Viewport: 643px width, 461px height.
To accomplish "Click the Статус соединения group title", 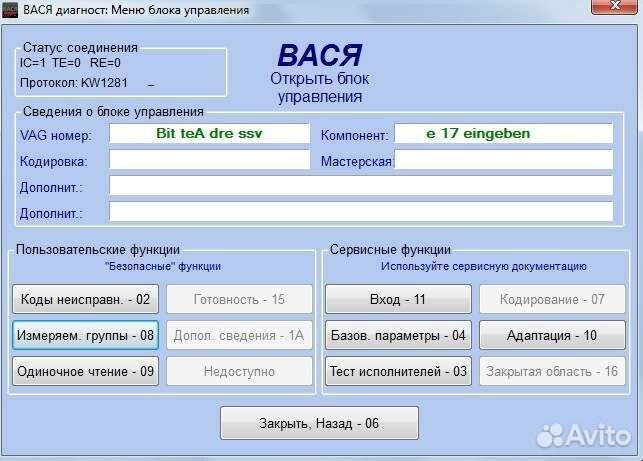I will (x=80, y=48).
